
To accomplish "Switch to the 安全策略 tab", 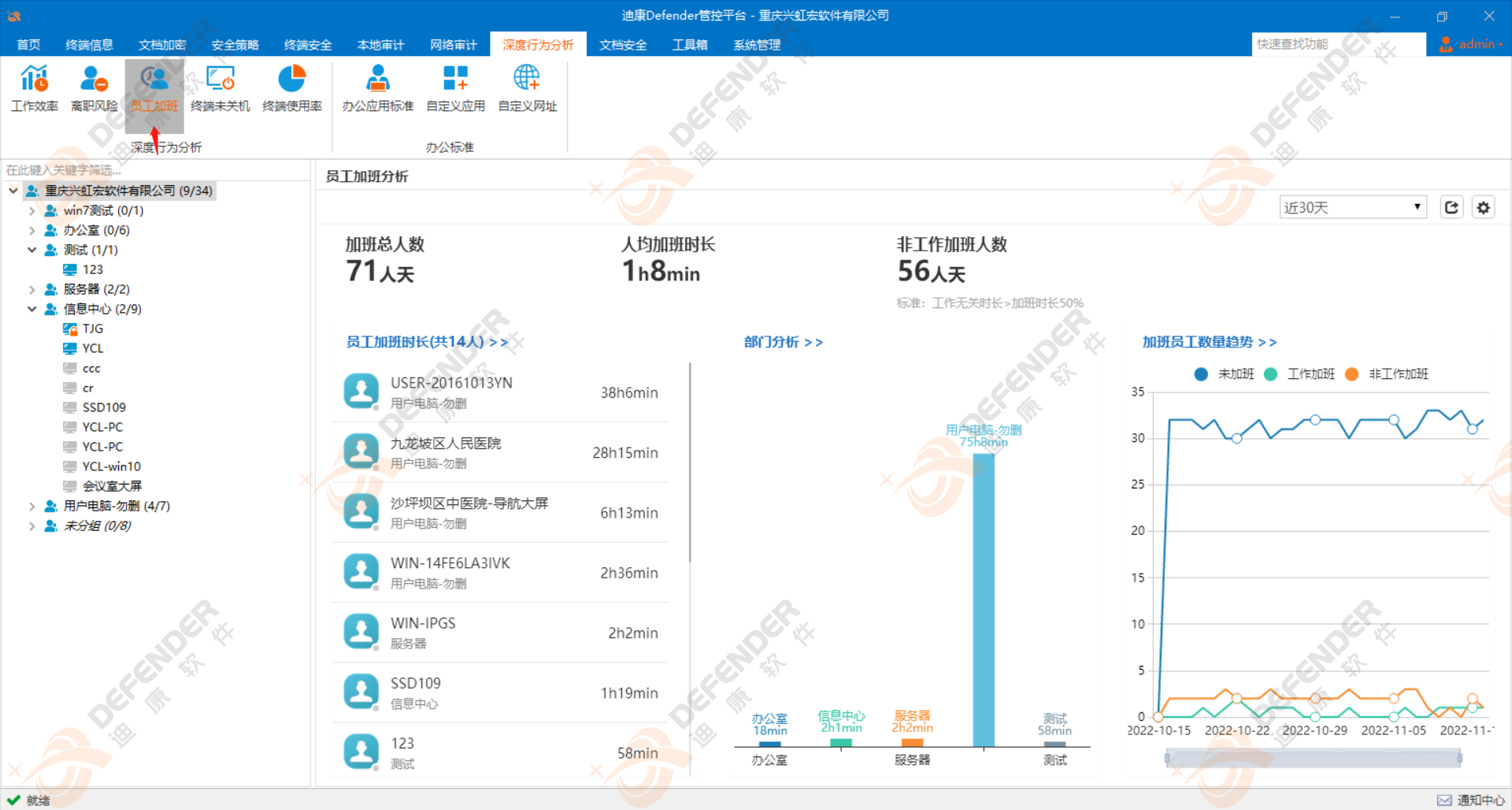I will tap(235, 45).
